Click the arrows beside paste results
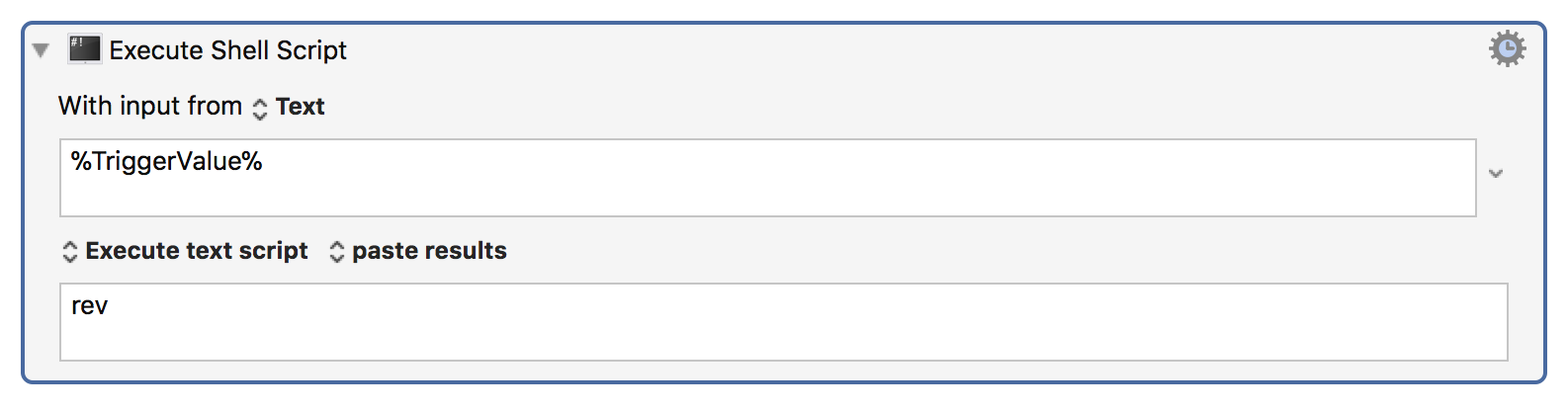1568x411 pixels. click(x=336, y=252)
